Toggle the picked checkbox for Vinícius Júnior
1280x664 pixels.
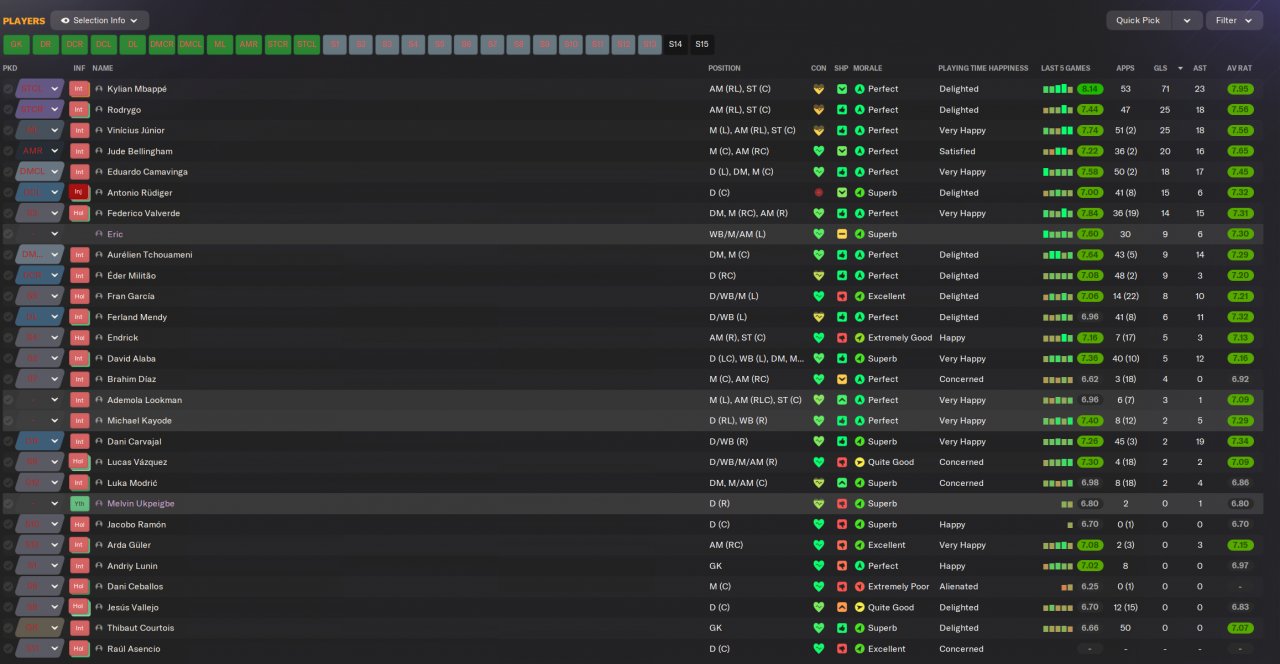pyautogui.click(x=8, y=130)
